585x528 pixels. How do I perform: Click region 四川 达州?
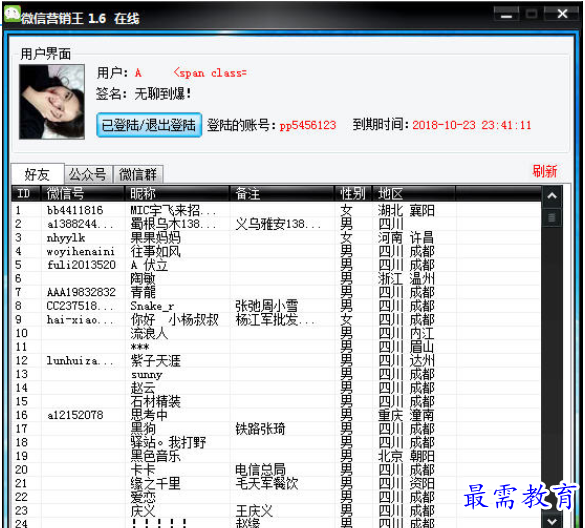[406, 360]
